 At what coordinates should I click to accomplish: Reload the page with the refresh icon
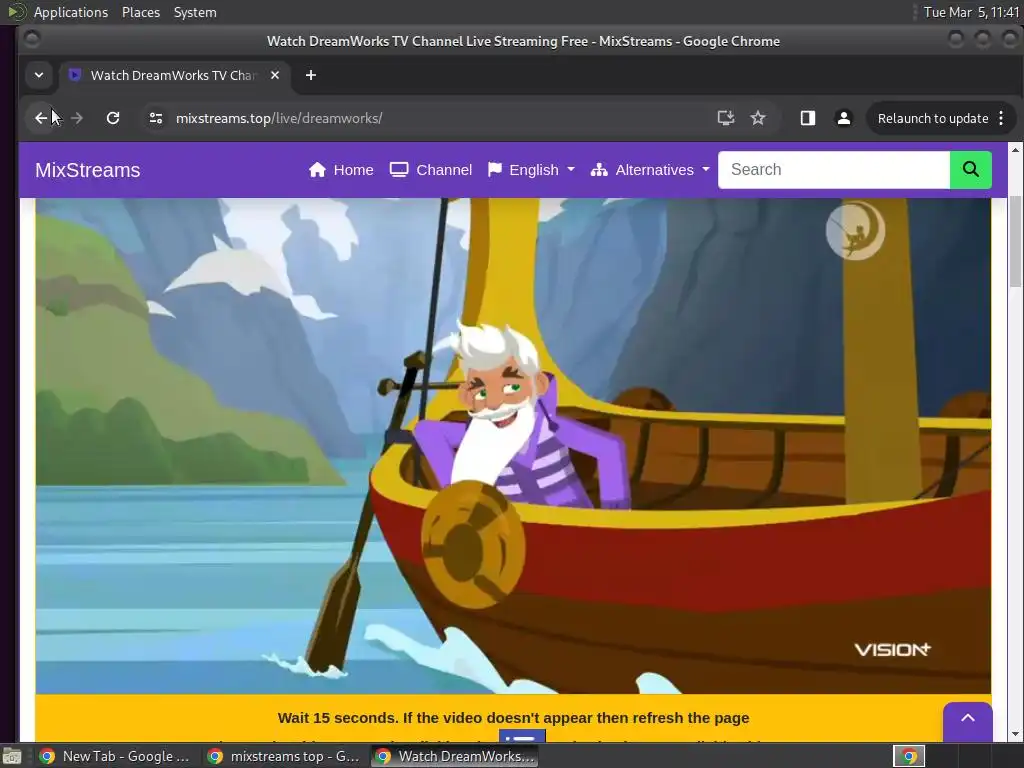113,118
